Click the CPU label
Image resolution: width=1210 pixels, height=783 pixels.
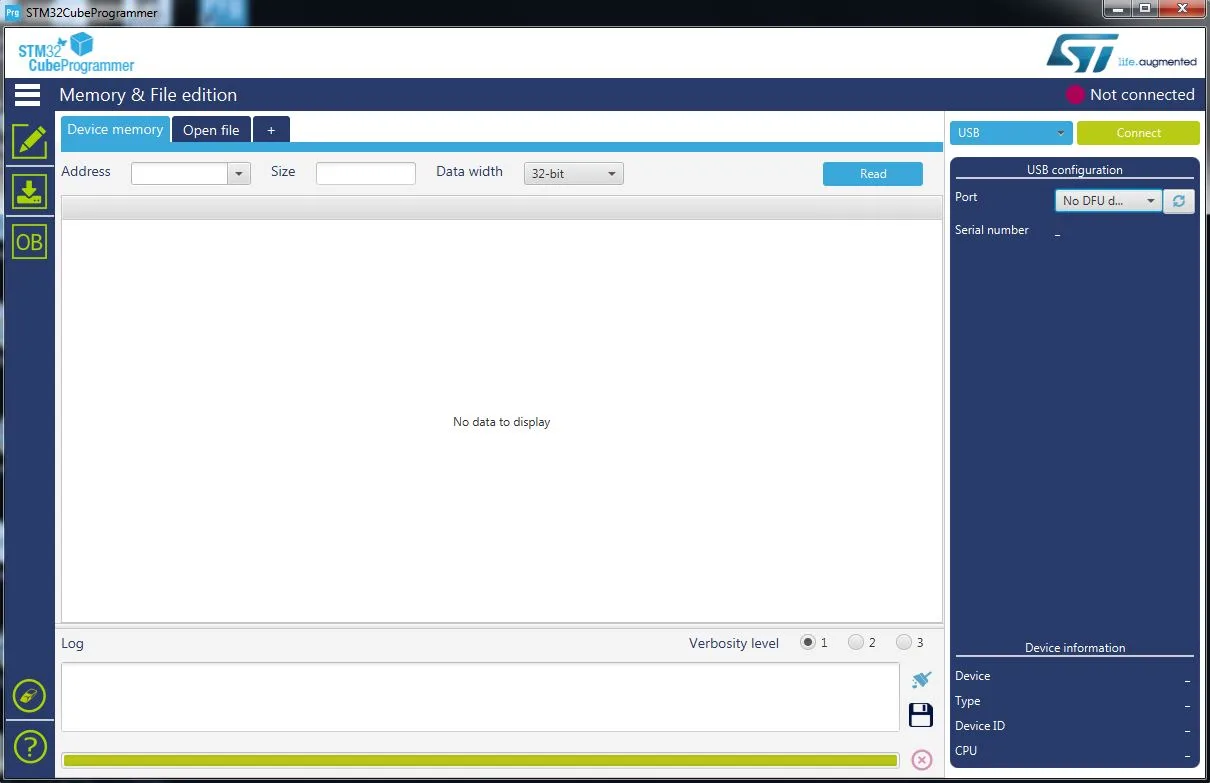click(x=966, y=751)
